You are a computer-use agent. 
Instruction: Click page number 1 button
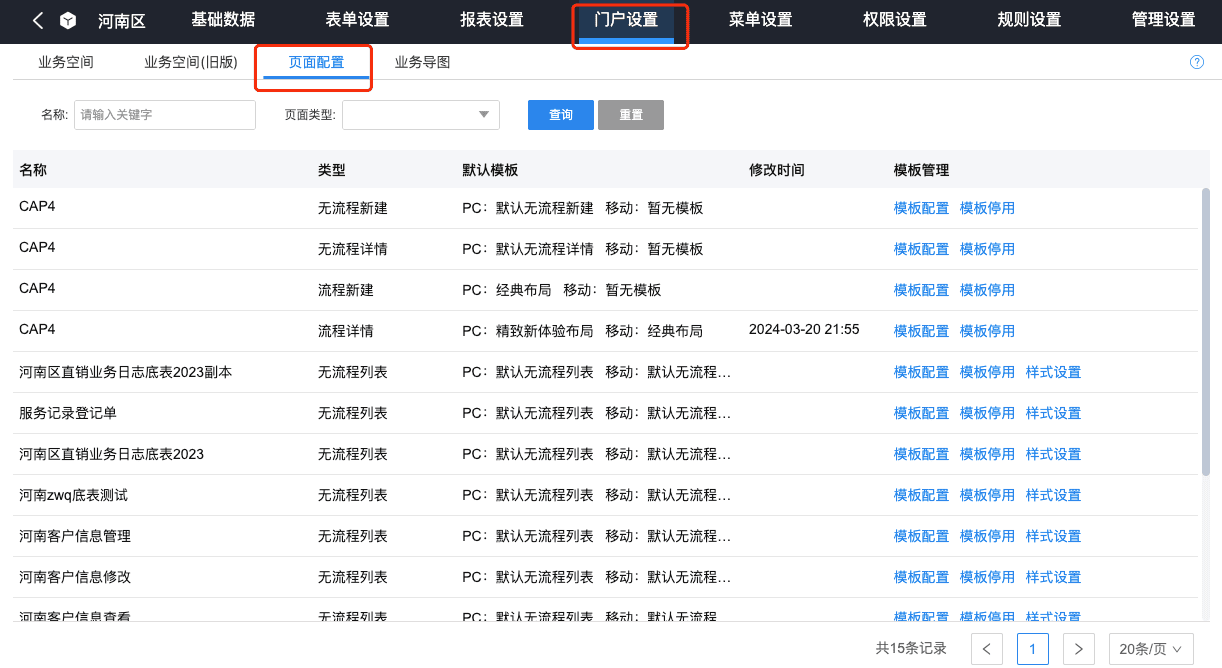1032,649
